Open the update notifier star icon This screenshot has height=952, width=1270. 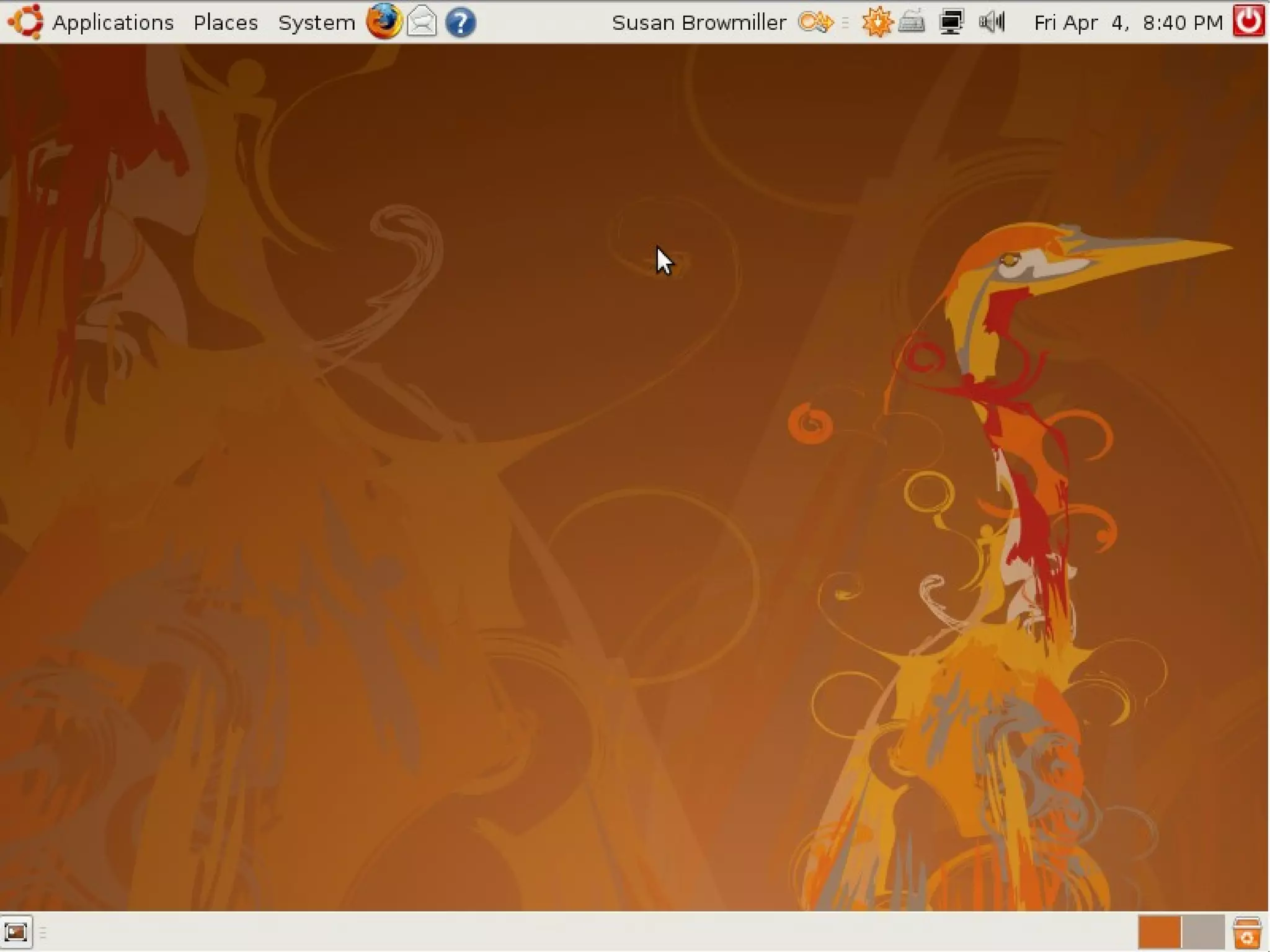877,22
